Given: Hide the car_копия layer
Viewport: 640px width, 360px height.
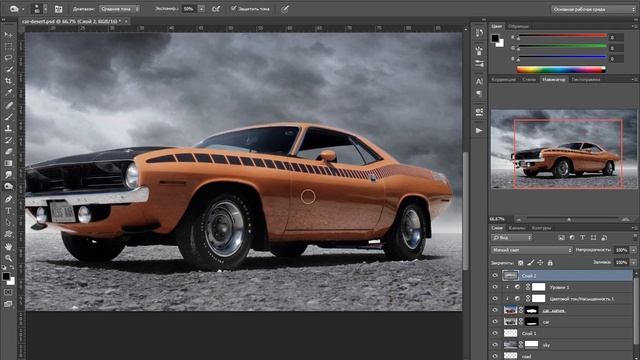Looking at the screenshot, I should coord(495,310).
